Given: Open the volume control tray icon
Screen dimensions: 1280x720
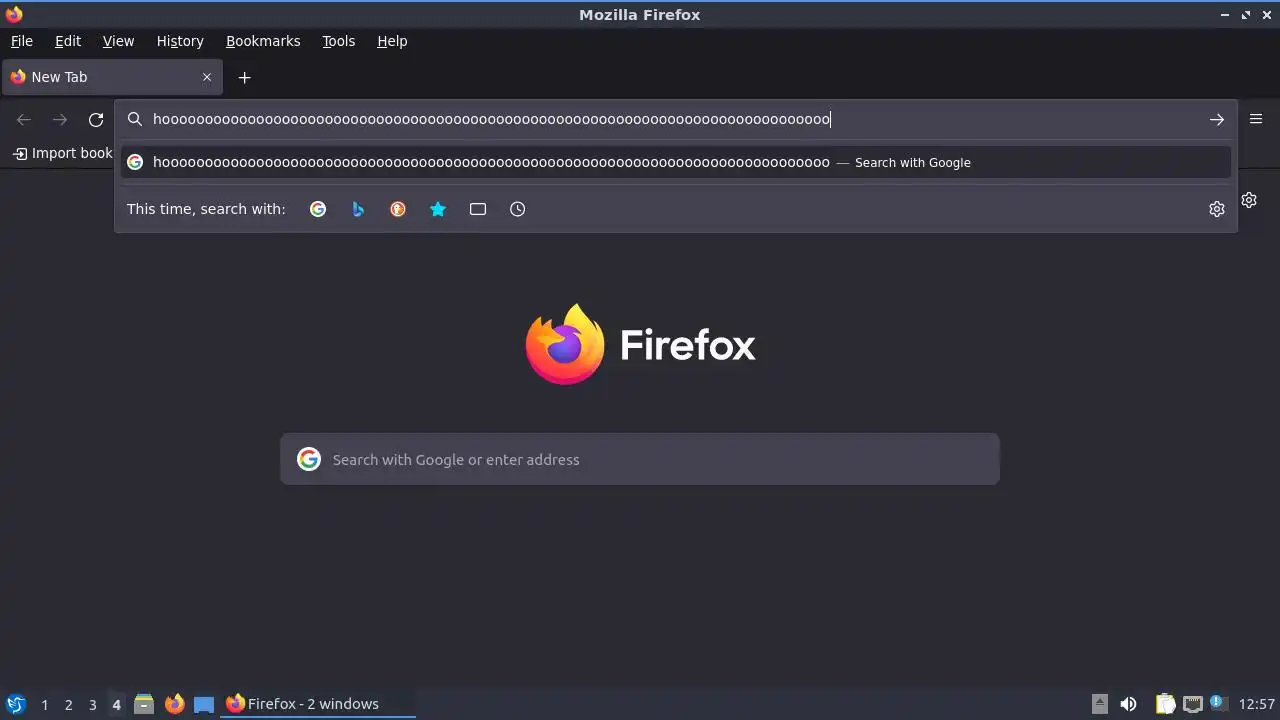Looking at the screenshot, I should (x=1128, y=704).
